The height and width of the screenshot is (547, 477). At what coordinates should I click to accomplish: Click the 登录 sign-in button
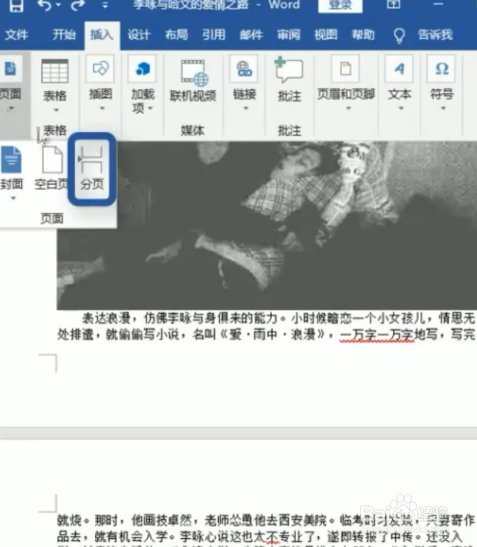340,6
